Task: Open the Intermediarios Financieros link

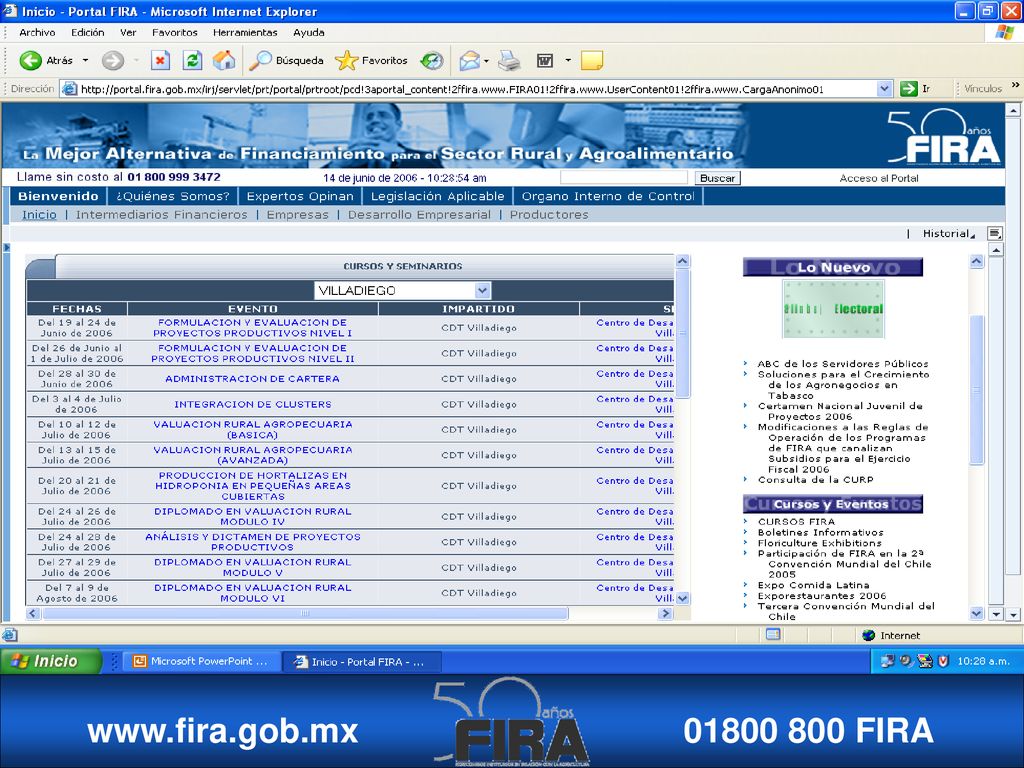Action: click(162, 215)
